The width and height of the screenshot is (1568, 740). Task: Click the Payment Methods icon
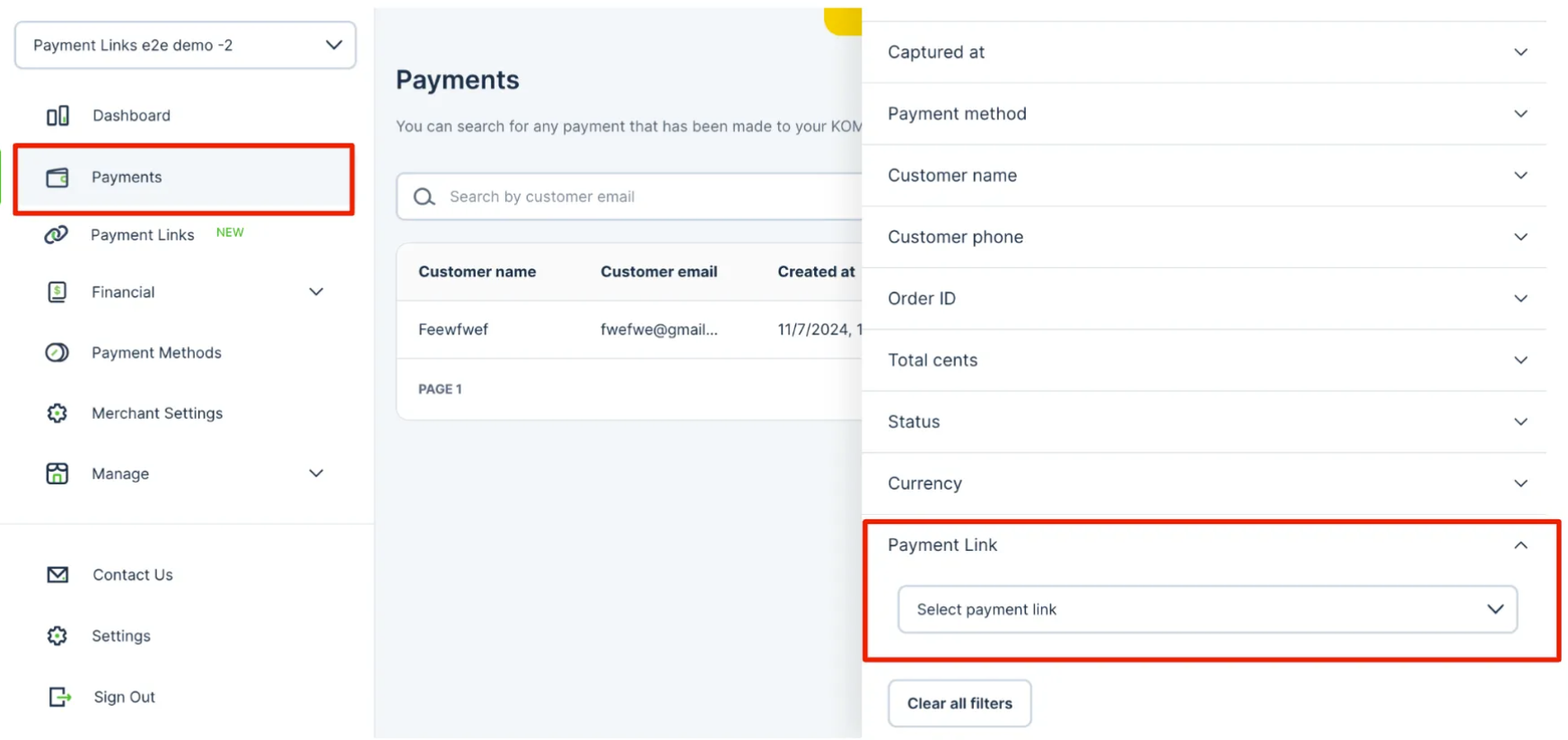tap(57, 353)
